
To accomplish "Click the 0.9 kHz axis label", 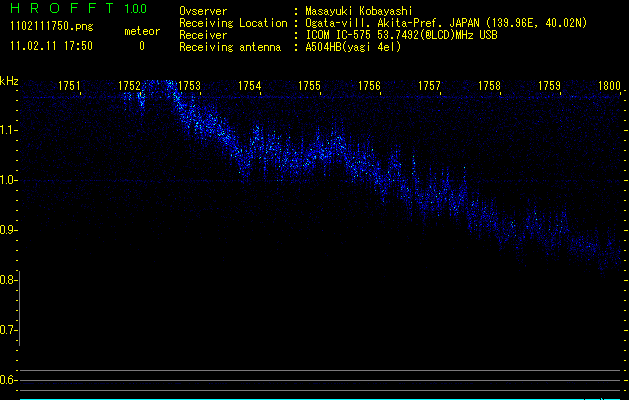I will point(7,230).
